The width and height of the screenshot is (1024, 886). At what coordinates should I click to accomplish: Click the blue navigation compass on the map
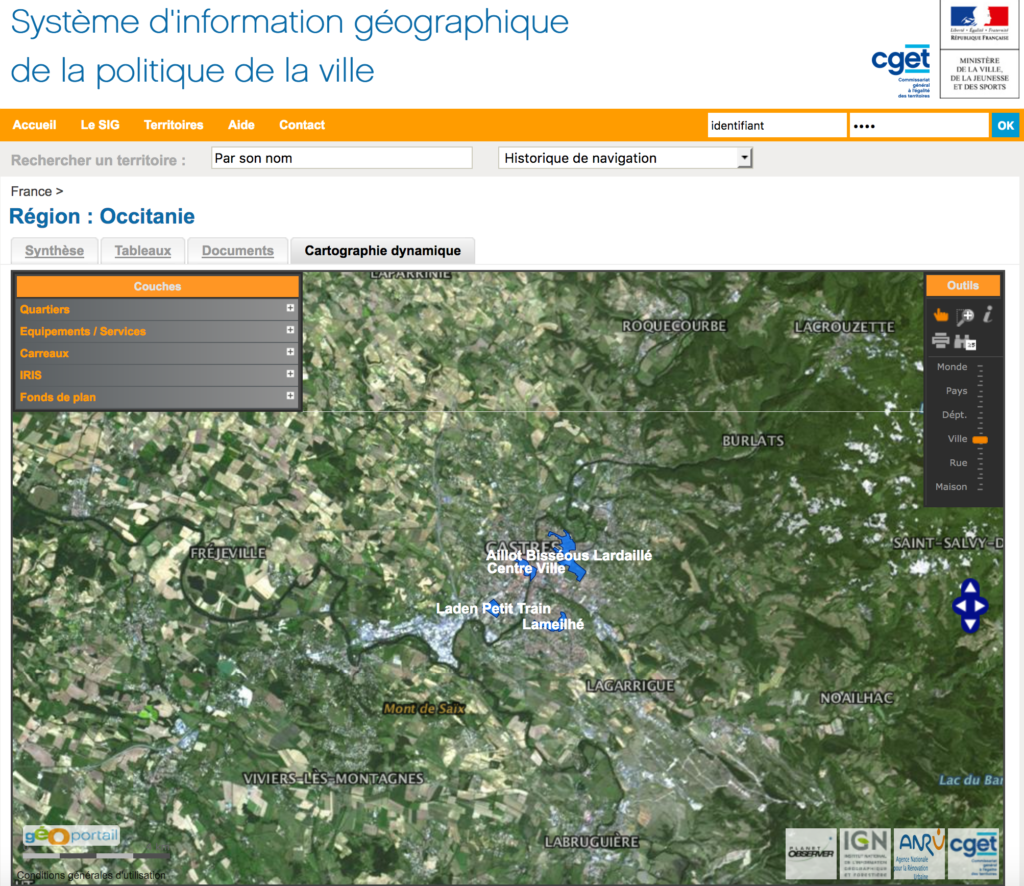(968, 605)
